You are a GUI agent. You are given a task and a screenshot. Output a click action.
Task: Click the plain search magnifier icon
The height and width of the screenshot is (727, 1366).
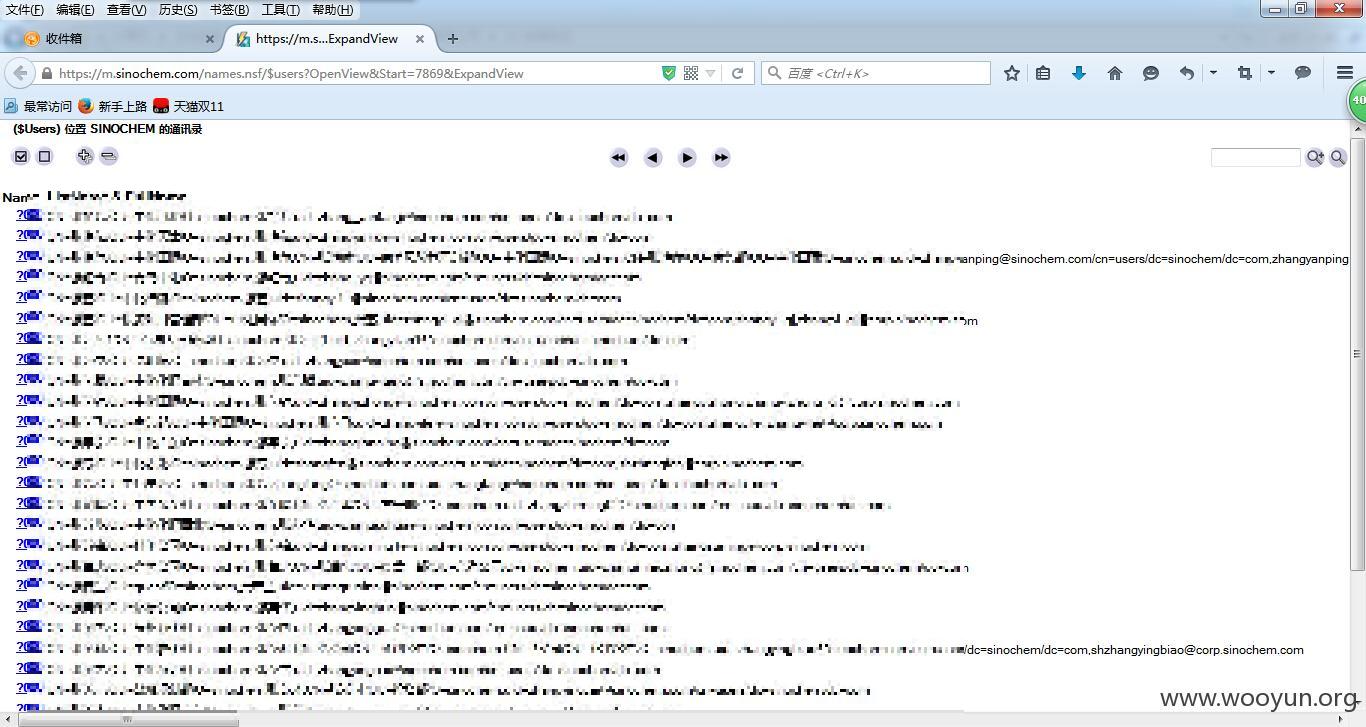click(x=1338, y=157)
